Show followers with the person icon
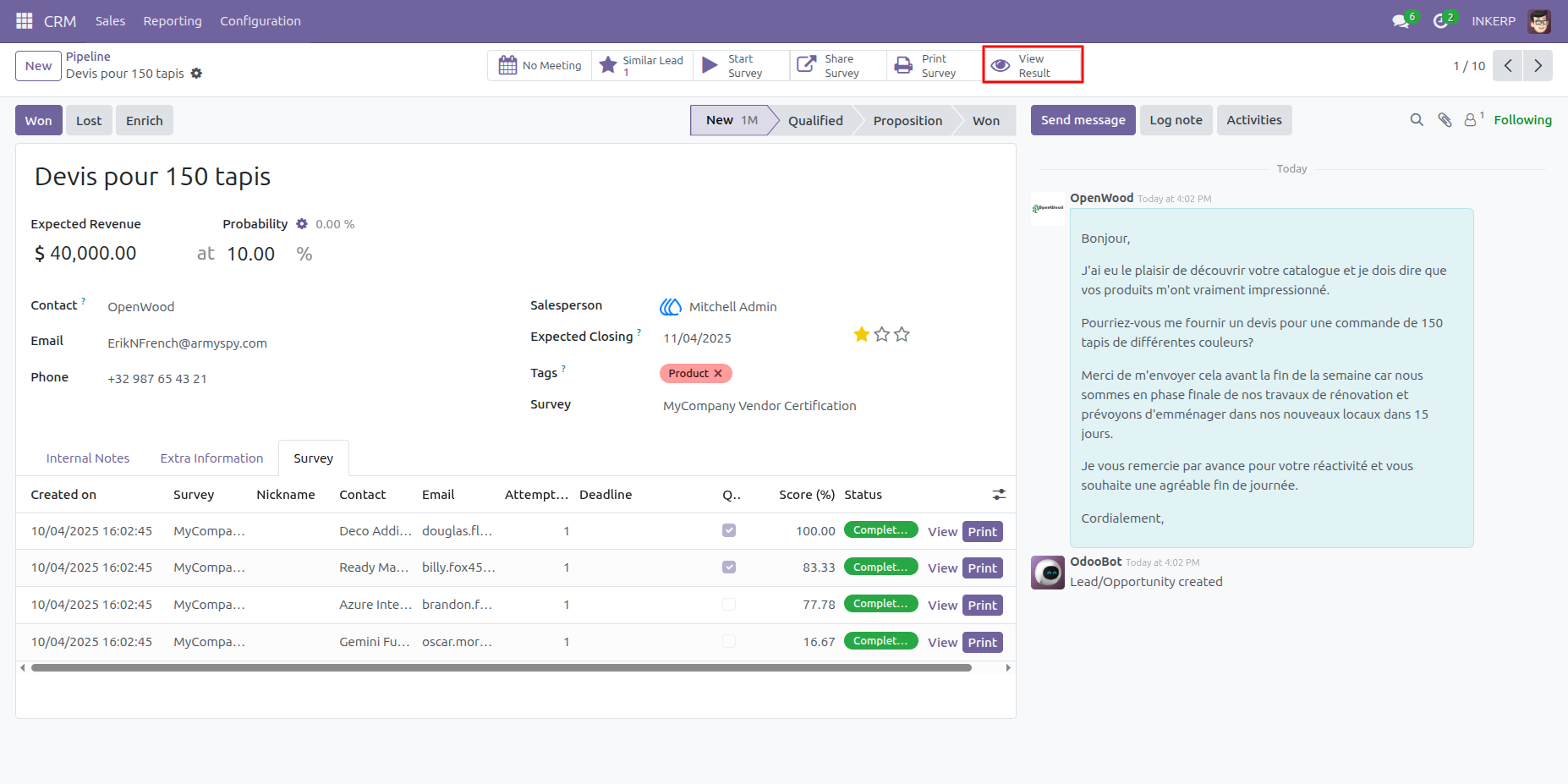 click(x=1471, y=120)
